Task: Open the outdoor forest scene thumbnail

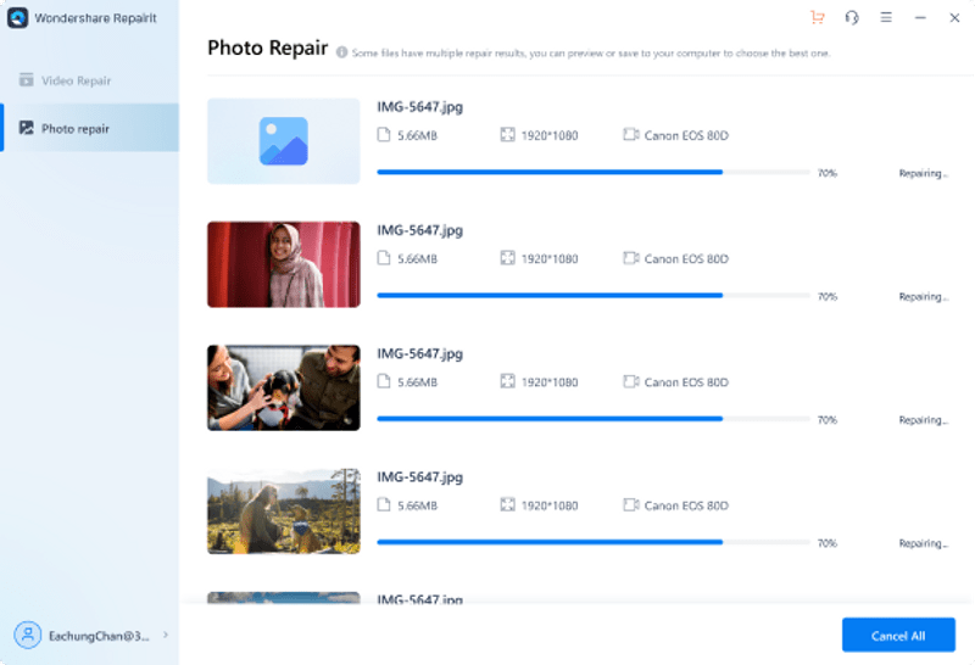Action: click(283, 511)
